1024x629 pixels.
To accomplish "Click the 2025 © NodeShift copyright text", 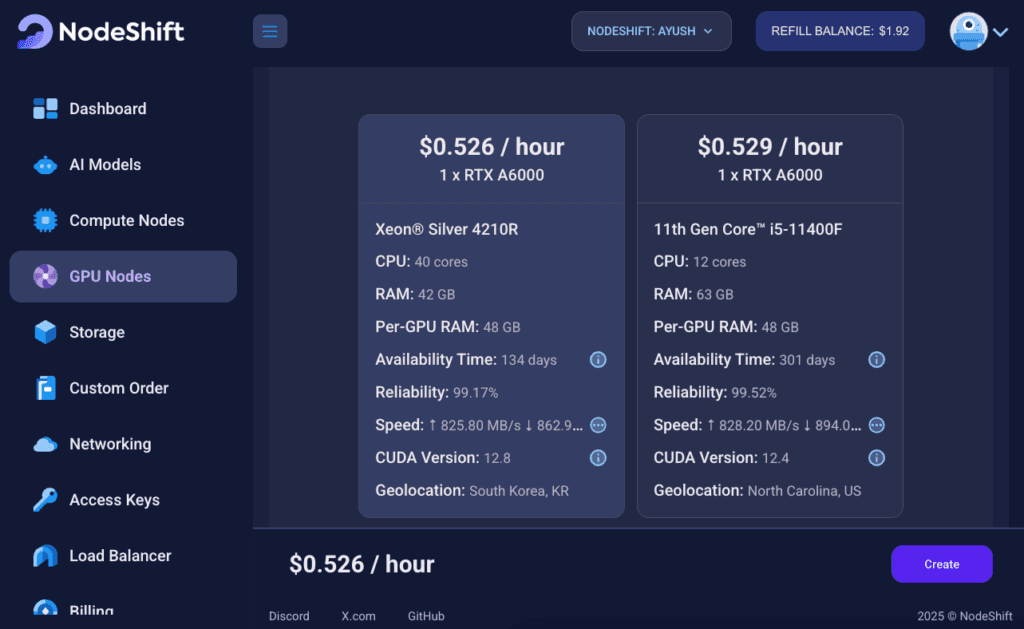I will click(x=965, y=616).
